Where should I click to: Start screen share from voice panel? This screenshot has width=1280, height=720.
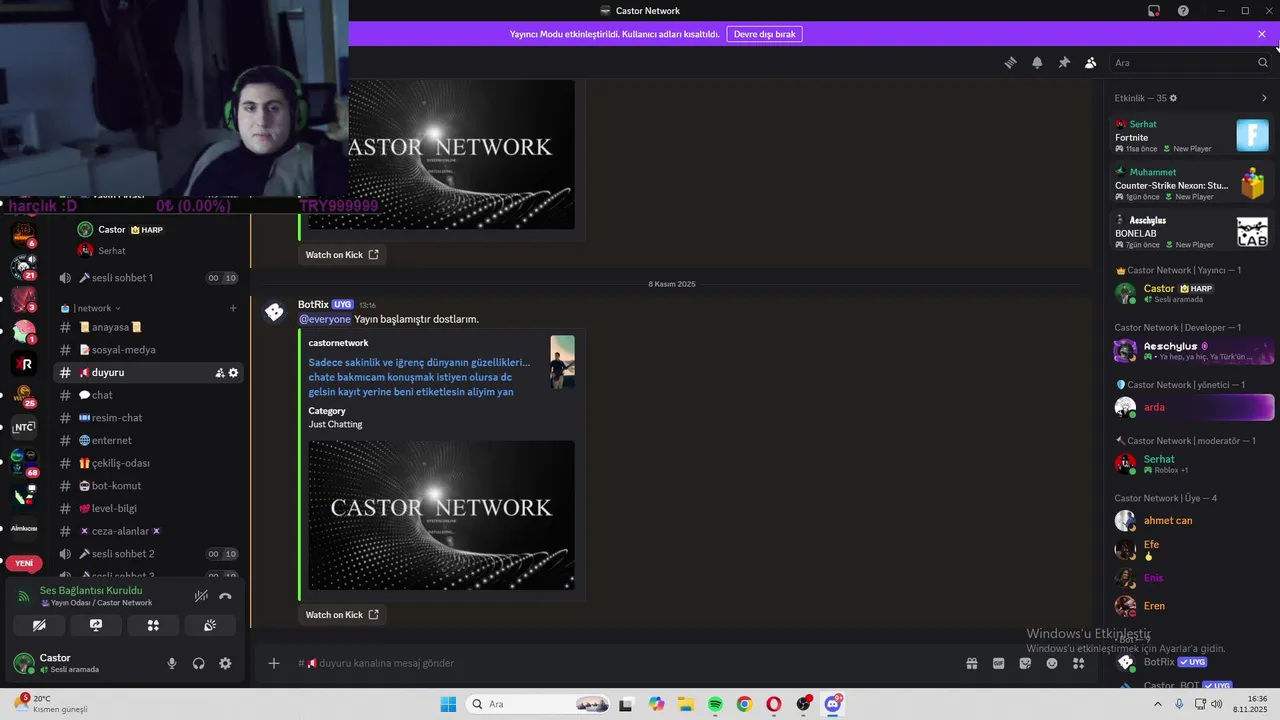point(96,625)
